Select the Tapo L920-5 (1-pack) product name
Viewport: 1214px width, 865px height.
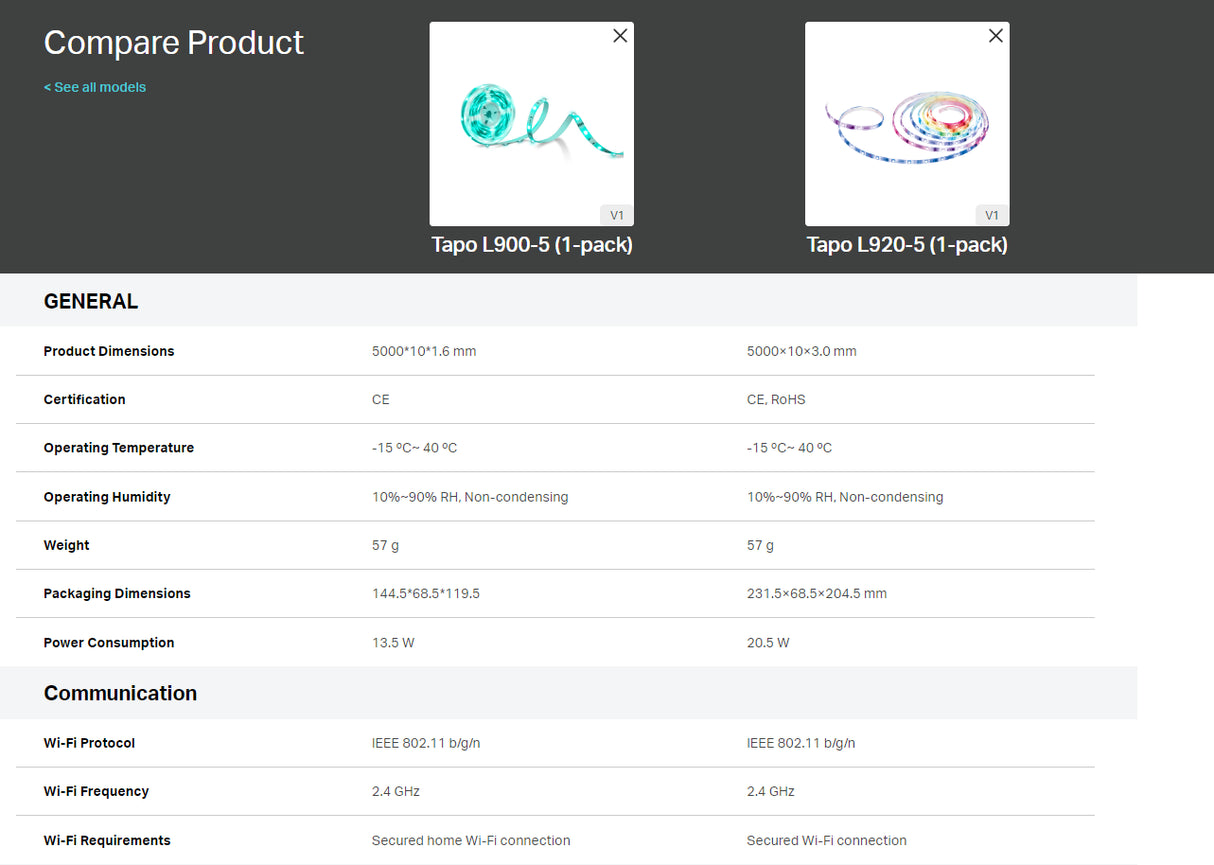(x=907, y=244)
